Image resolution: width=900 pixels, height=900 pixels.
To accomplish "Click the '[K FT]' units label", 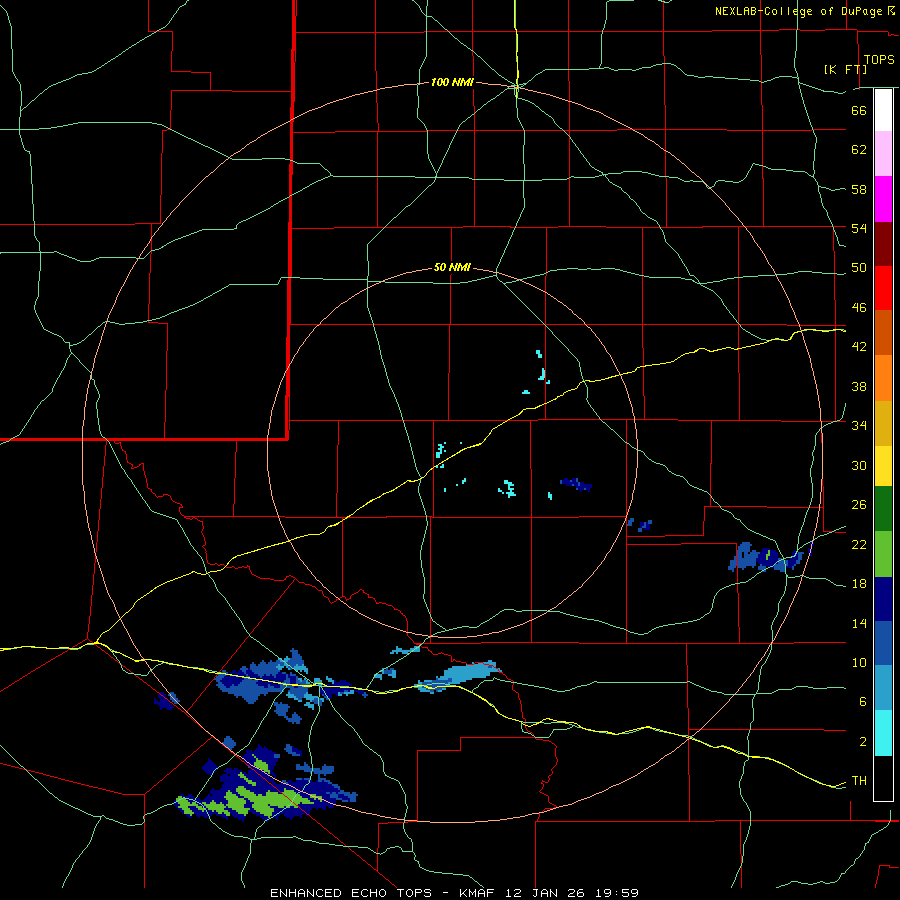I will point(846,69).
